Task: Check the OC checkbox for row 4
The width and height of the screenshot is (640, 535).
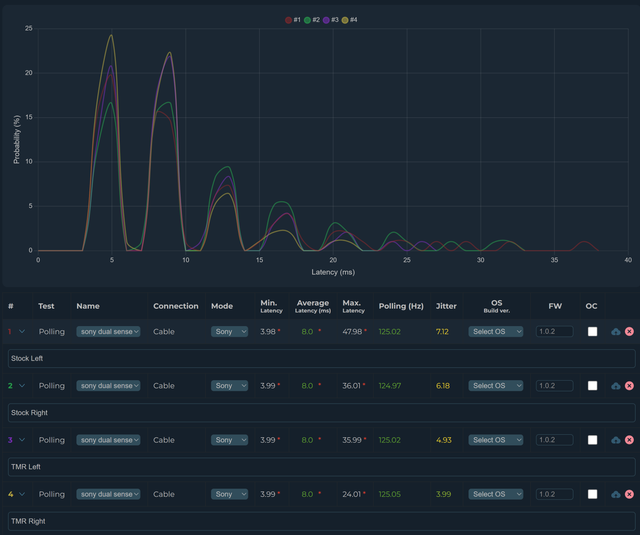Action: tap(592, 494)
